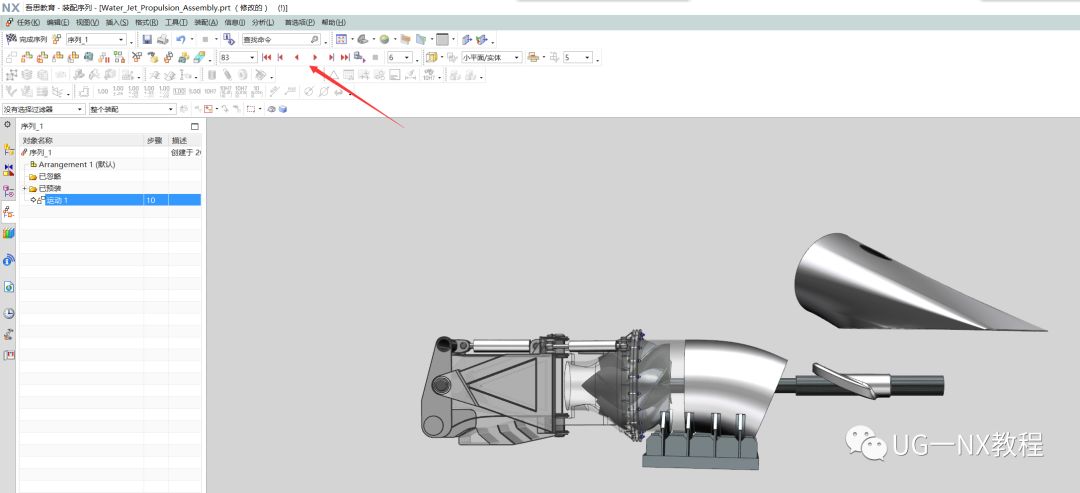The image size is (1080, 493).
Task: Play the sequence backward
Action: (297, 57)
